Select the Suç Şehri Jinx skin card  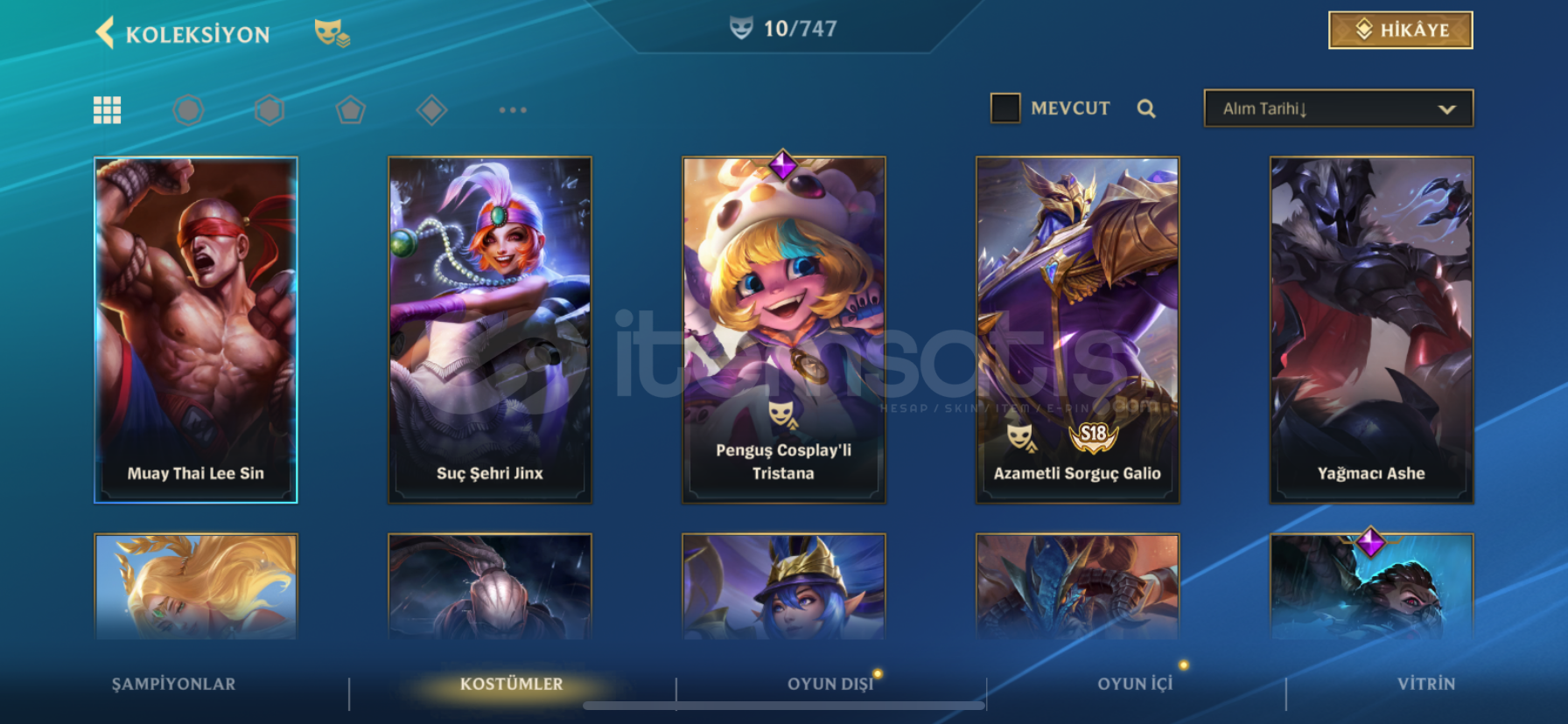pyautogui.click(x=490, y=330)
